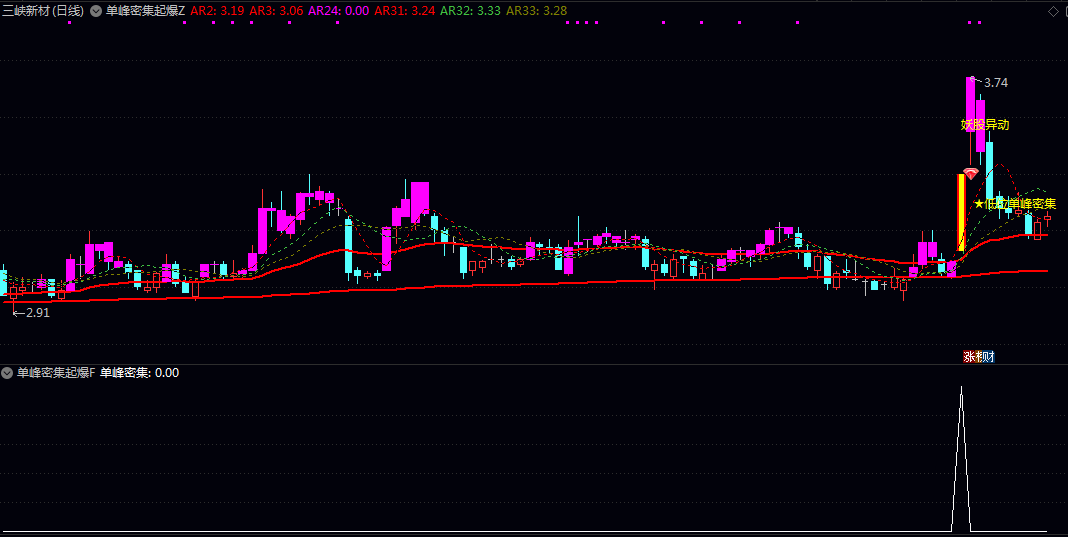Screen dimensions: 1068x537
Task: Open the 单峰密集起爆Z indicator dropdown arrow
Action: [96, 11]
